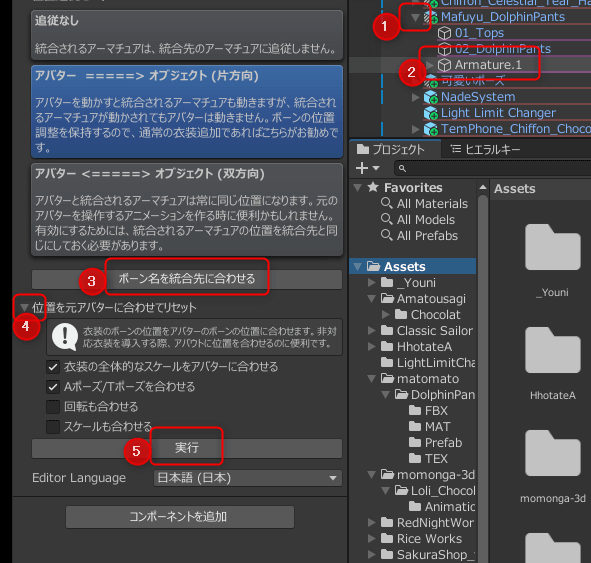591x563 pixels.
Task: Switch to プロジェクト tab
Action: point(391,149)
